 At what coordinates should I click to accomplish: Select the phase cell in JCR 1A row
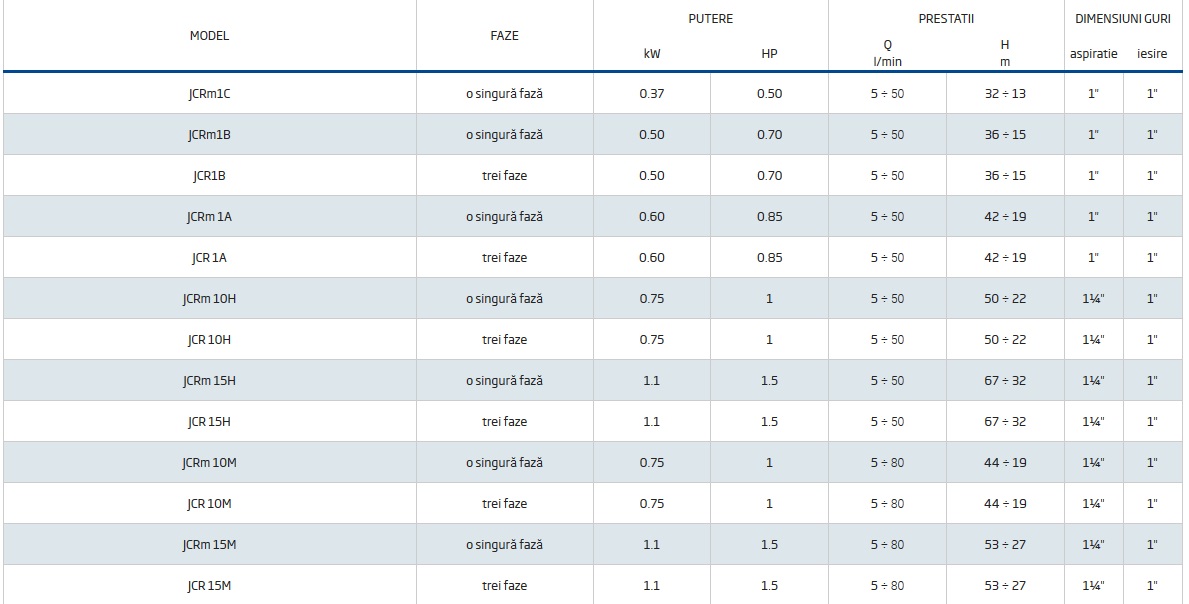click(x=504, y=258)
